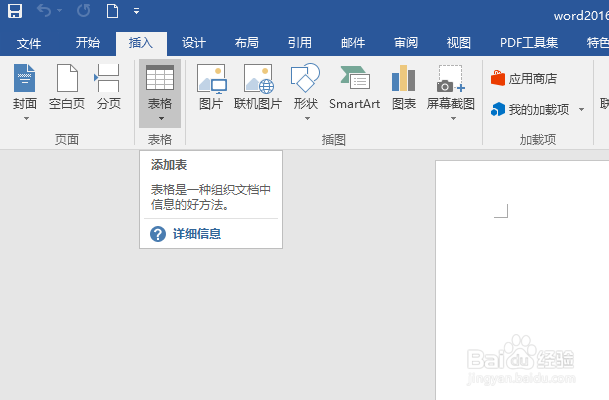Switch to the 开始 tab
Viewport: 609px width, 400px height.
[88, 43]
